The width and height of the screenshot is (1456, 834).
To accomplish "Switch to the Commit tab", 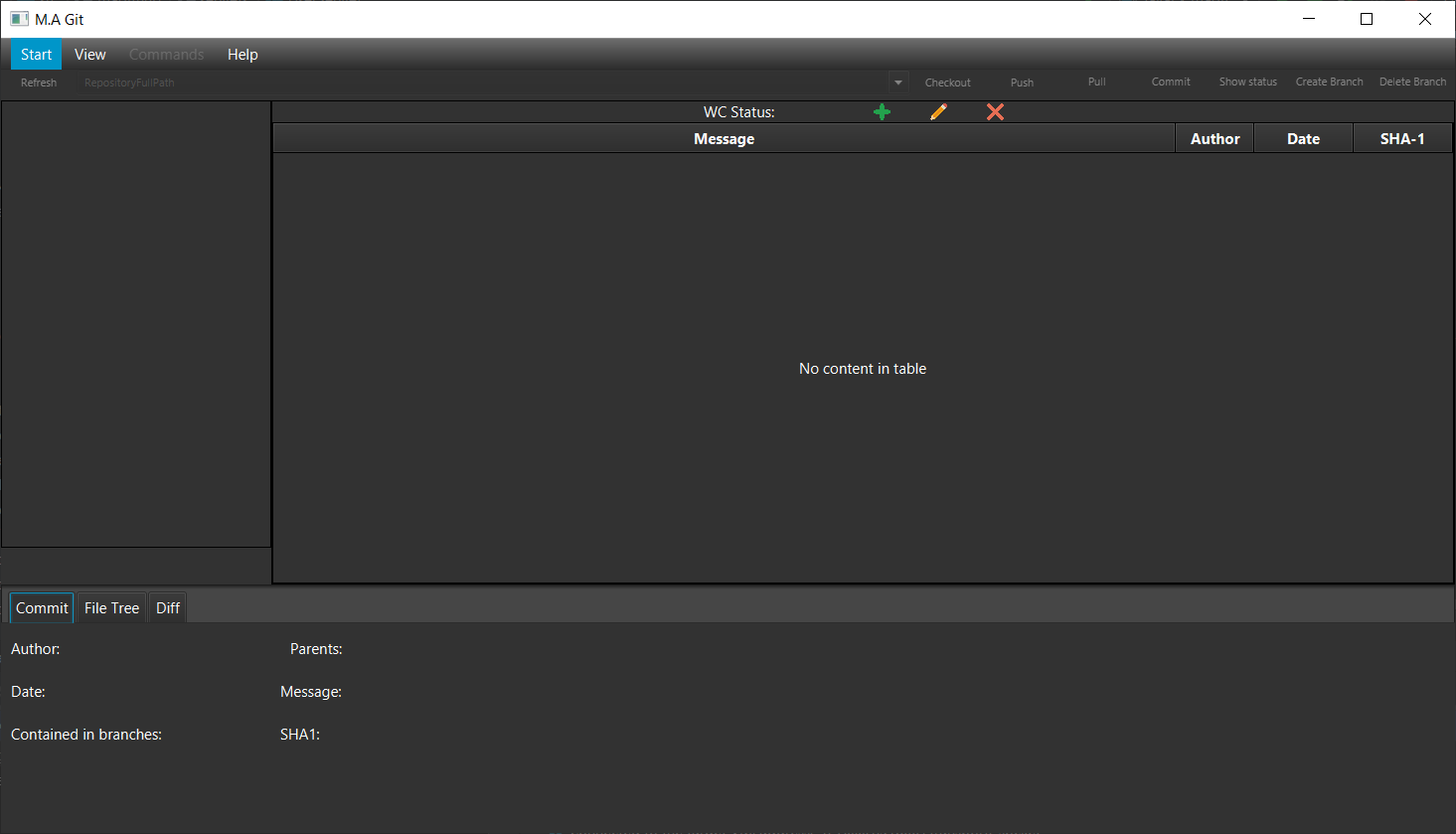I will point(42,608).
